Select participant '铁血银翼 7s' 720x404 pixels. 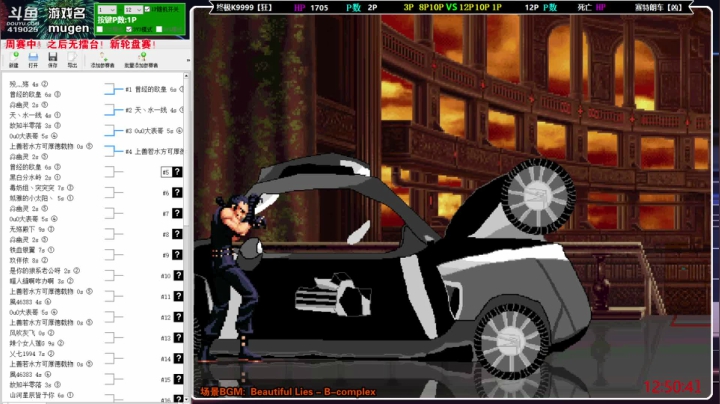32,250
